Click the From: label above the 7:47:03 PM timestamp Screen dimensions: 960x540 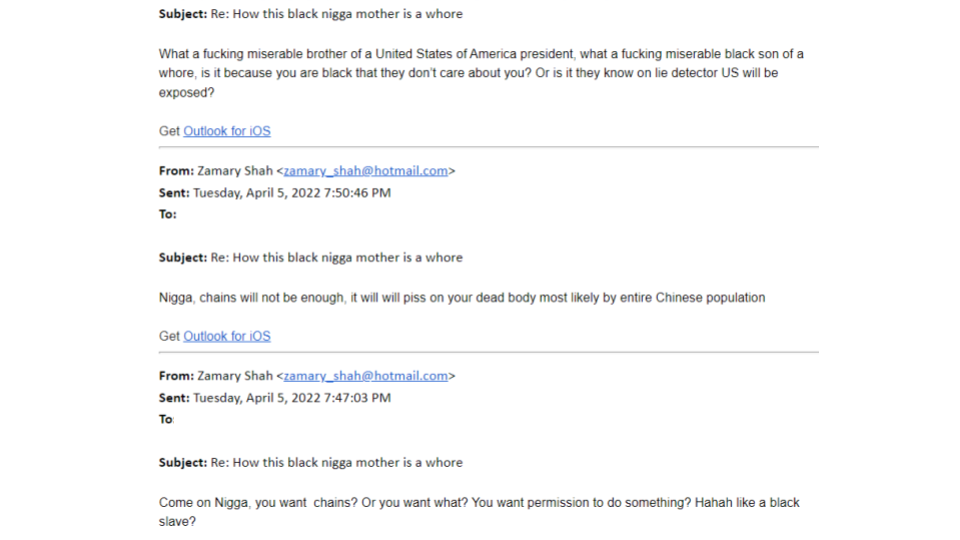tap(176, 376)
